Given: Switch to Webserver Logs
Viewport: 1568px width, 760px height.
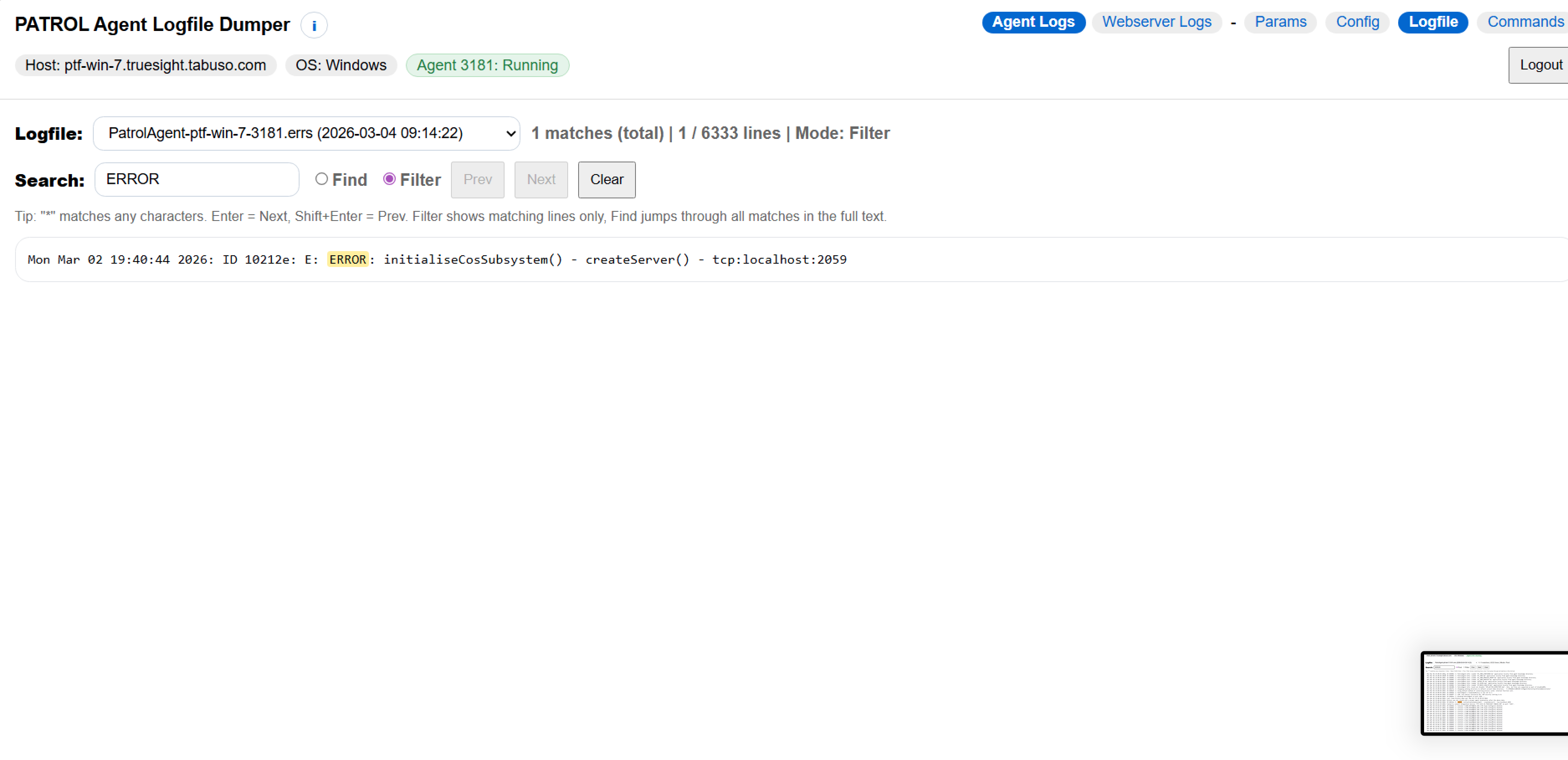Looking at the screenshot, I should pyautogui.click(x=1156, y=22).
